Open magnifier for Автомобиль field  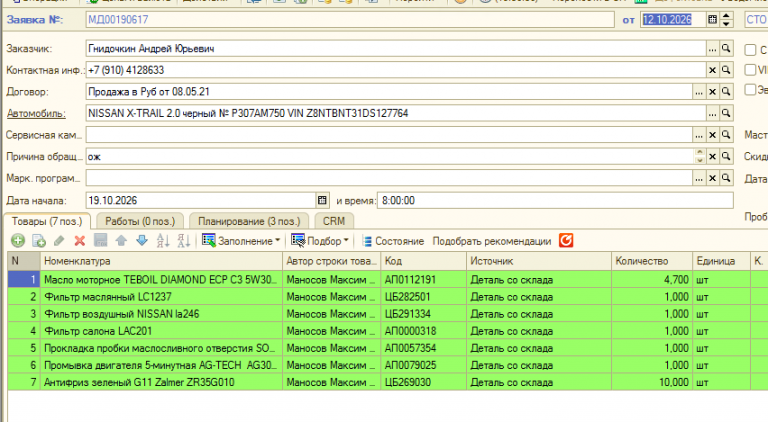[726, 113]
